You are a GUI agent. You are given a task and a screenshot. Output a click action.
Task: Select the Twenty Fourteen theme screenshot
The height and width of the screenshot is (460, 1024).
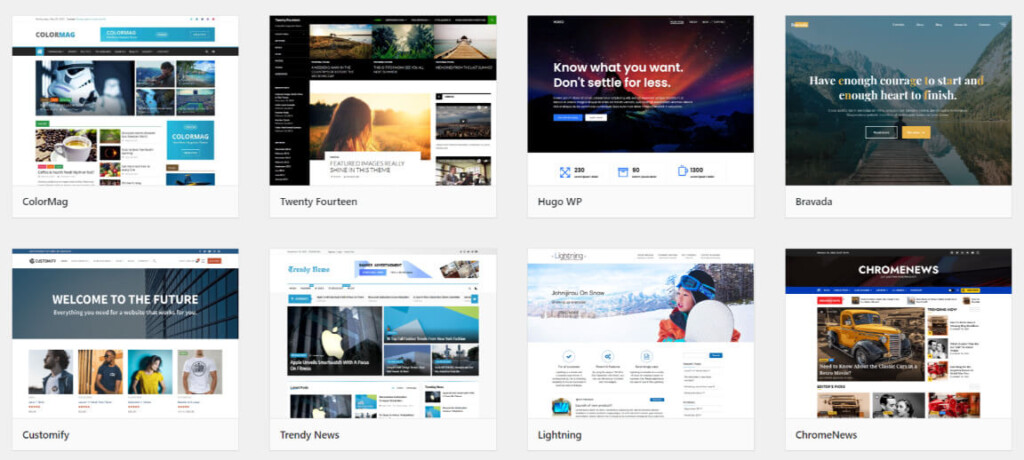[383, 100]
